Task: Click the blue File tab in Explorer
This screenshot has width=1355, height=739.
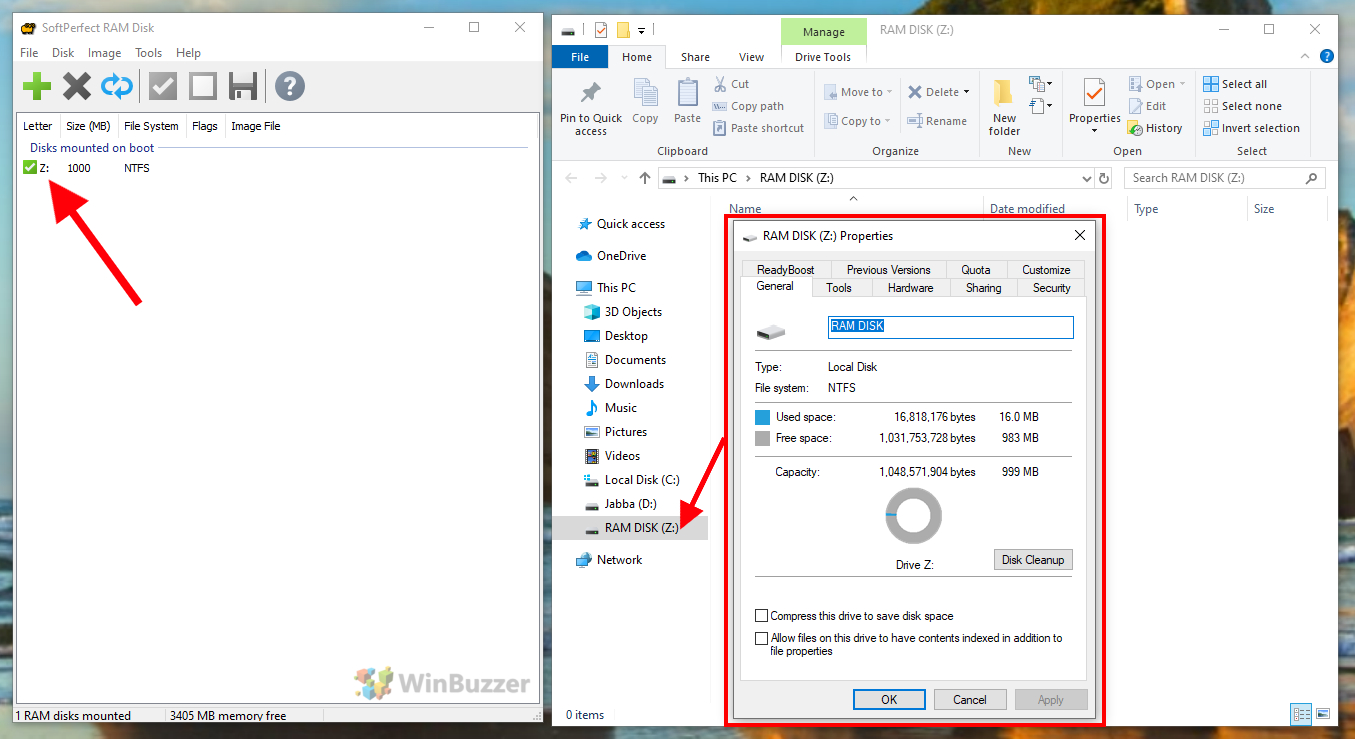Action: (x=580, y=57)
